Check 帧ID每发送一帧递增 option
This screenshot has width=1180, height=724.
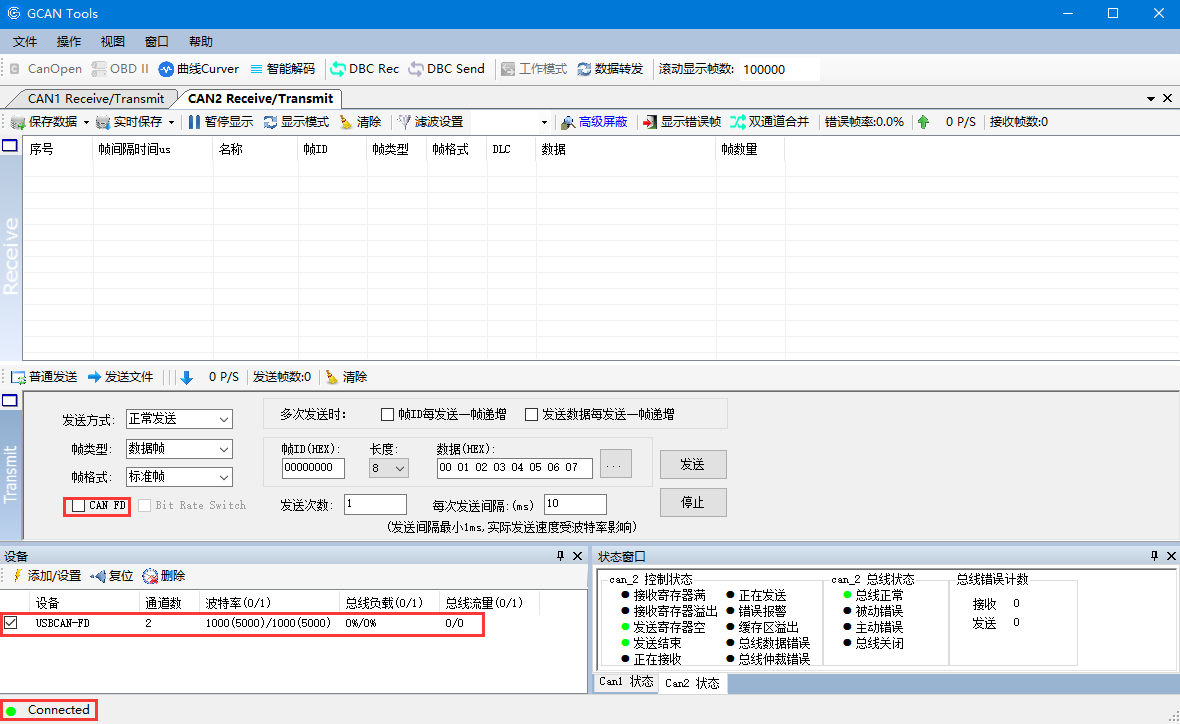click(x=388, y=414)
